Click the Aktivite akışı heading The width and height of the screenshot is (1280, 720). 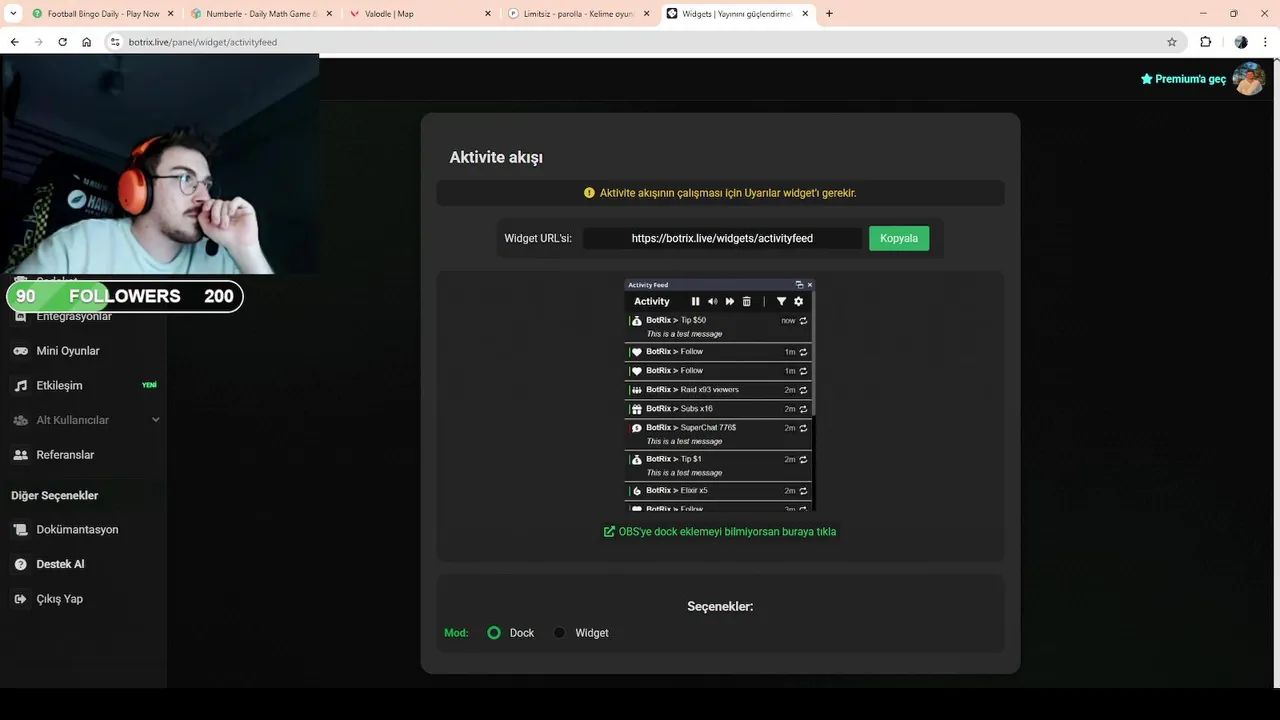(496, 158)
